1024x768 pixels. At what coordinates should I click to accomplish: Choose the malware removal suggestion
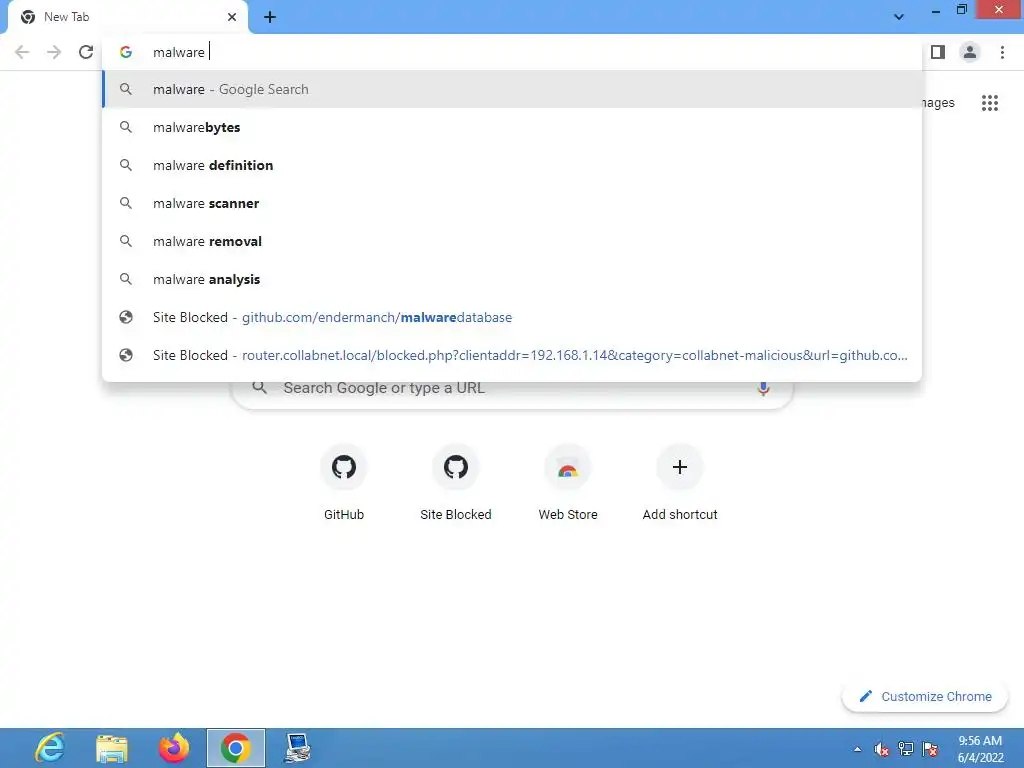512,241
